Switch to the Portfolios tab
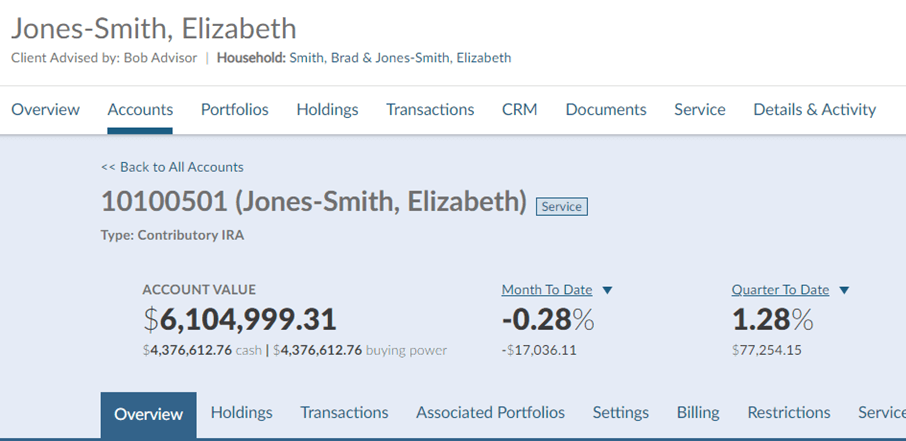906x441 pixels. click(x=234, y=110)
